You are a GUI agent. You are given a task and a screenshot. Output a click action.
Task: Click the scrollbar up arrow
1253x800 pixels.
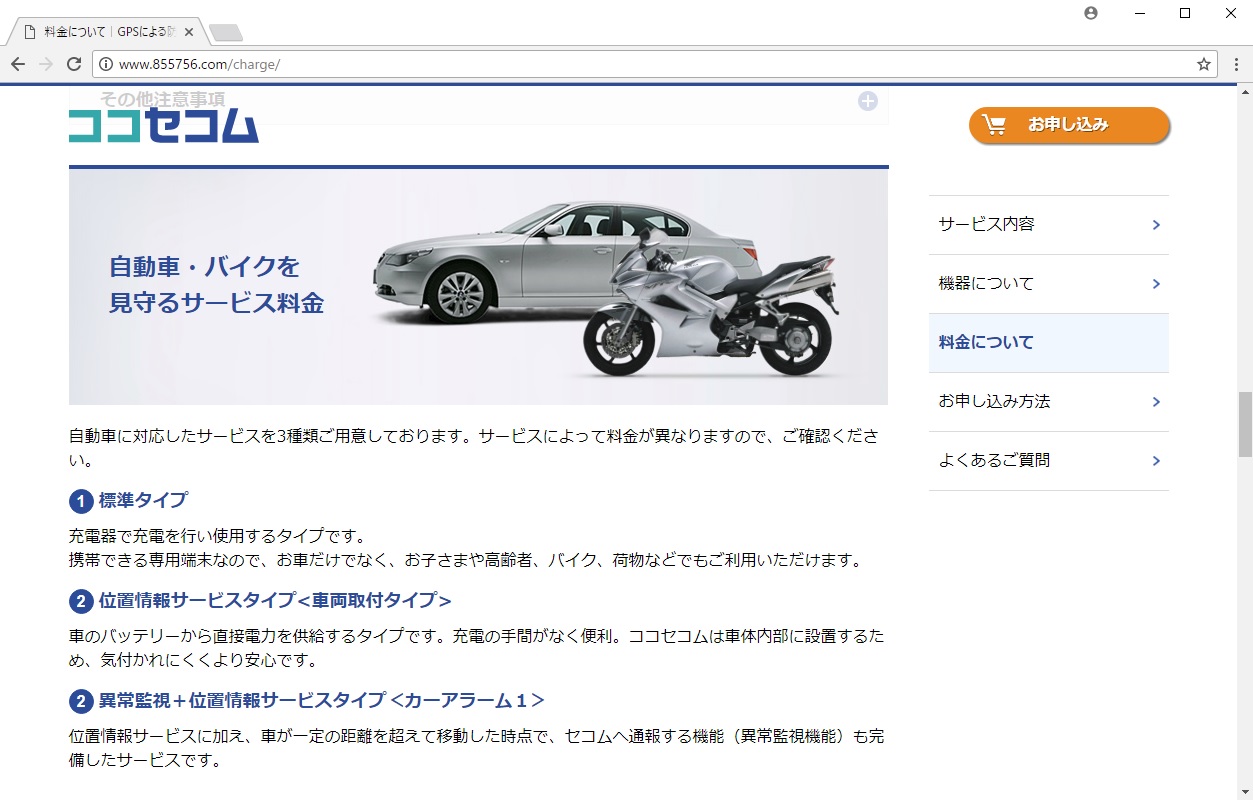pyautogui.click(x=1245, y=92)
